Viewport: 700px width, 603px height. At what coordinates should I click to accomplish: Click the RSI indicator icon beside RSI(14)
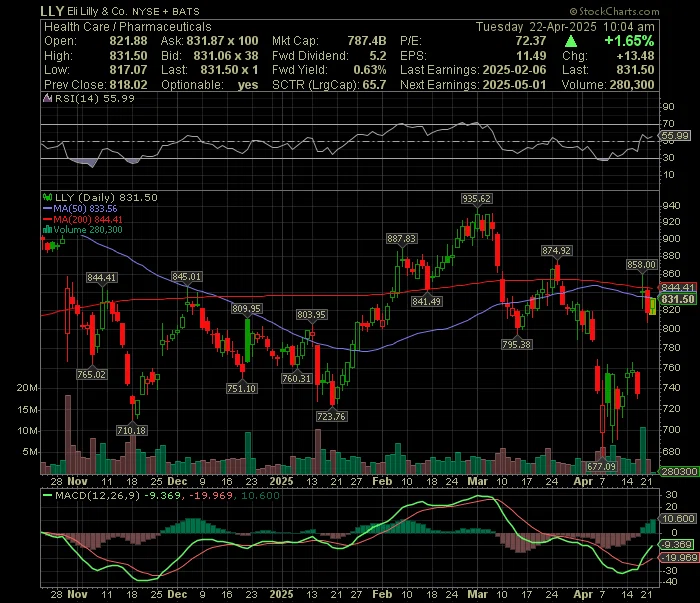coord(47,98)
